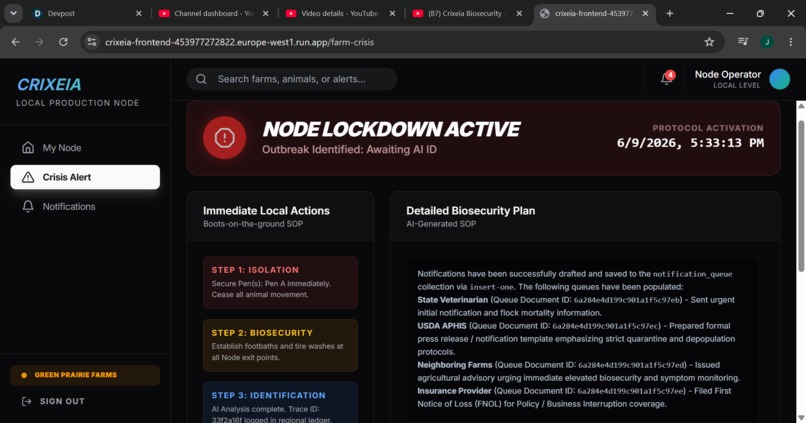806x423 pixels.
Task: Open the Step 1: Isolation card
Action: [x=280, y=282]
